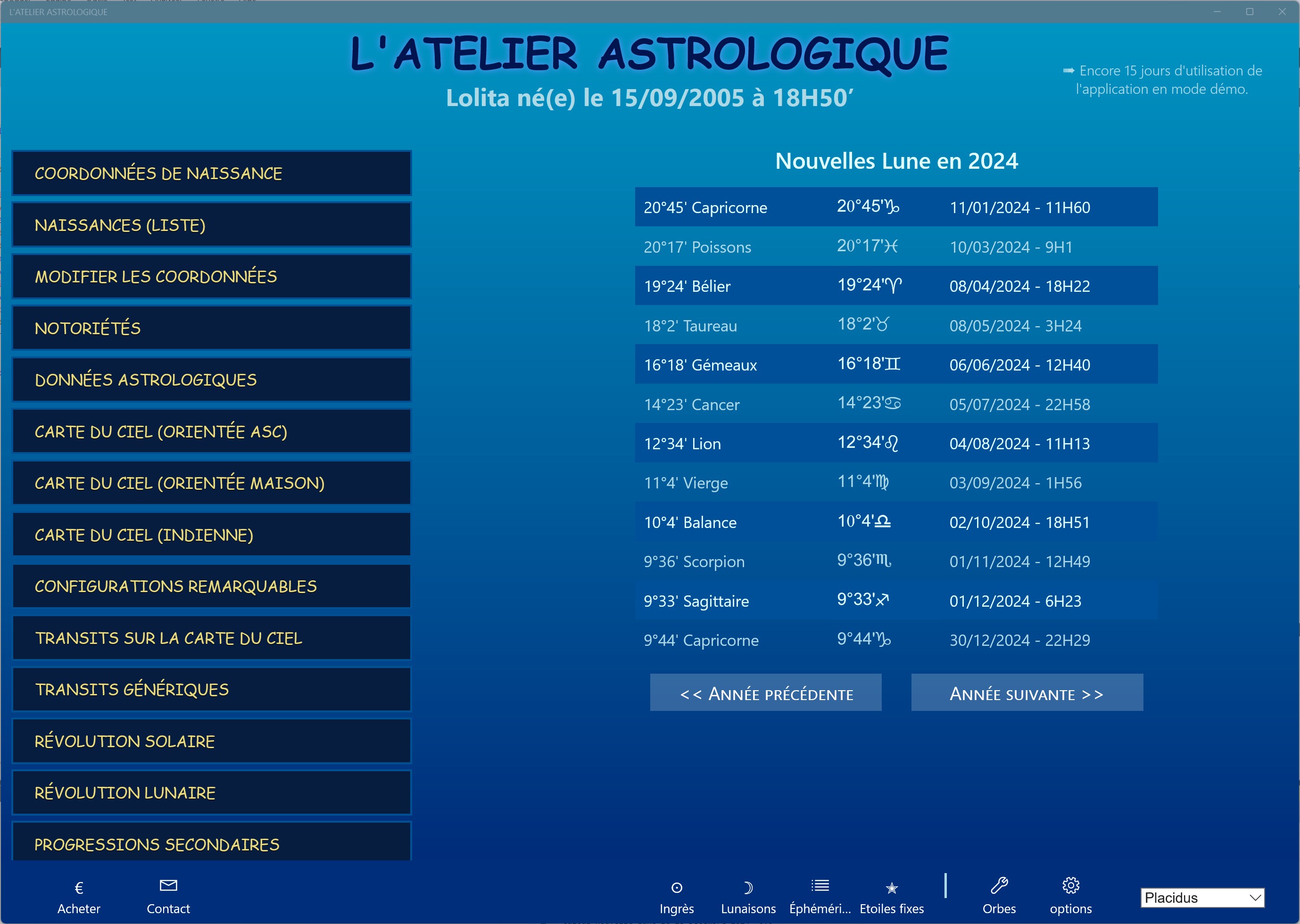Select Révolution solaire menu entry

click(x=211, y=742)
